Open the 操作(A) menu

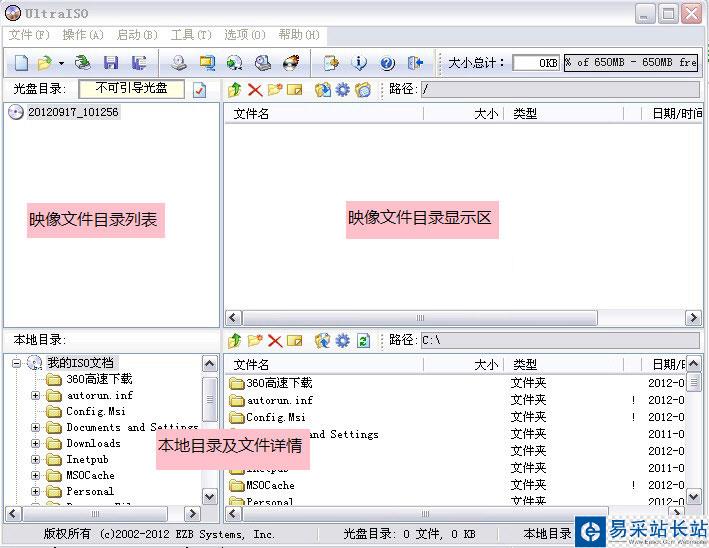83,35
